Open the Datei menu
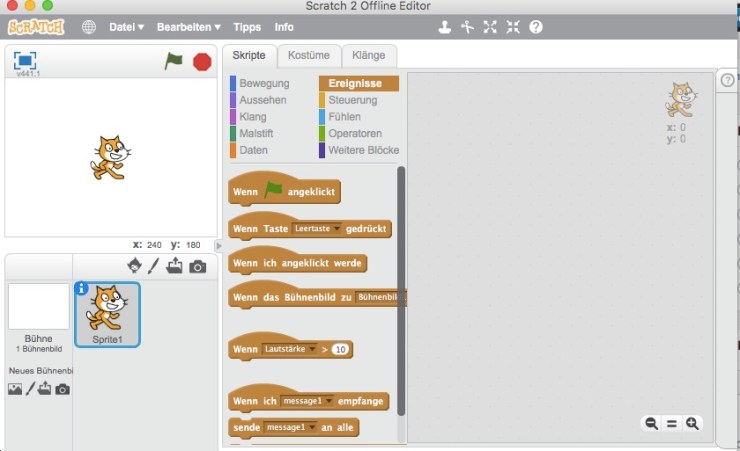This screenshot has height=451, width=740. click(126, 27)
